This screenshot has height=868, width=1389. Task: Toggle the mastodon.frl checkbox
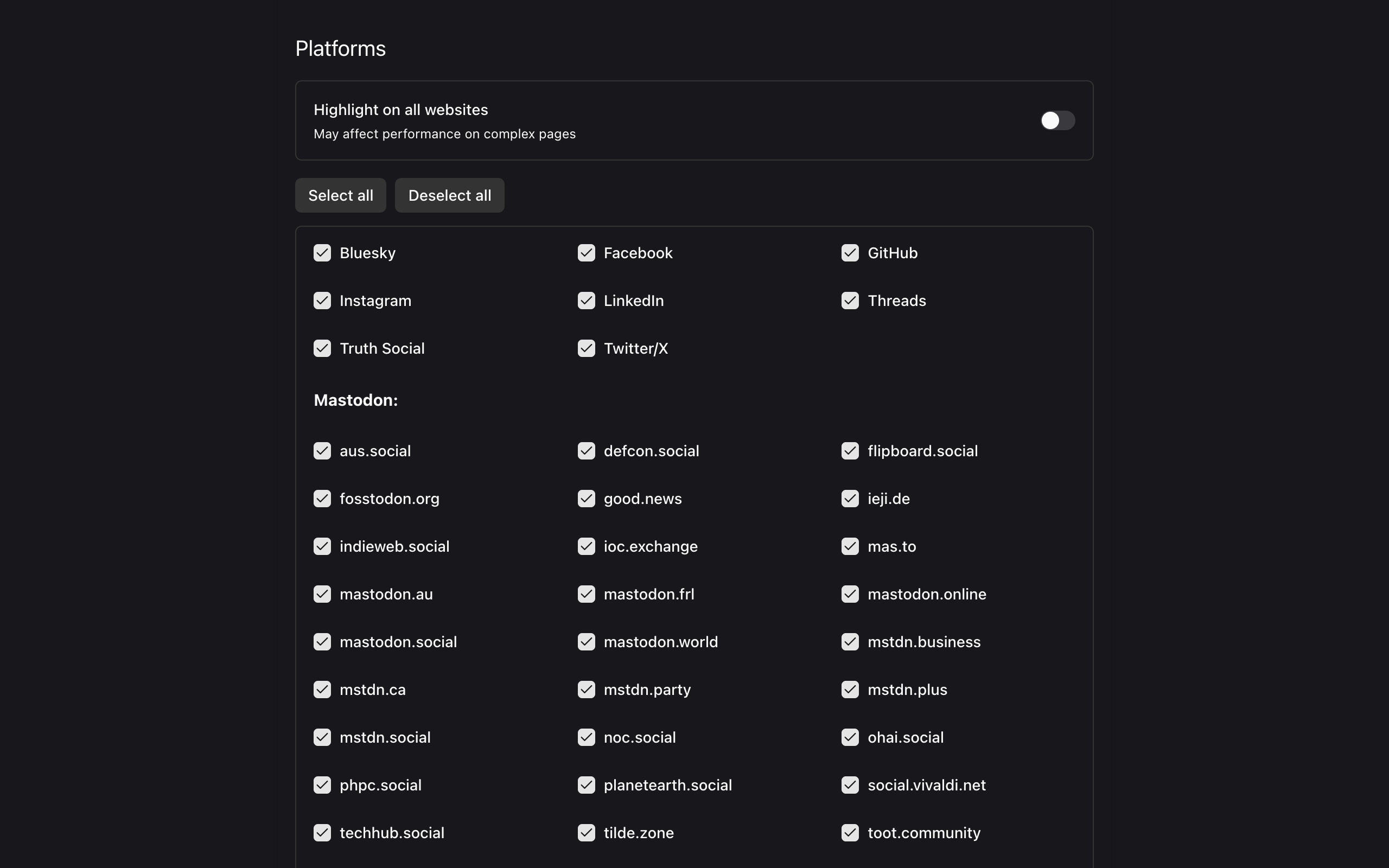click(586, 593)
